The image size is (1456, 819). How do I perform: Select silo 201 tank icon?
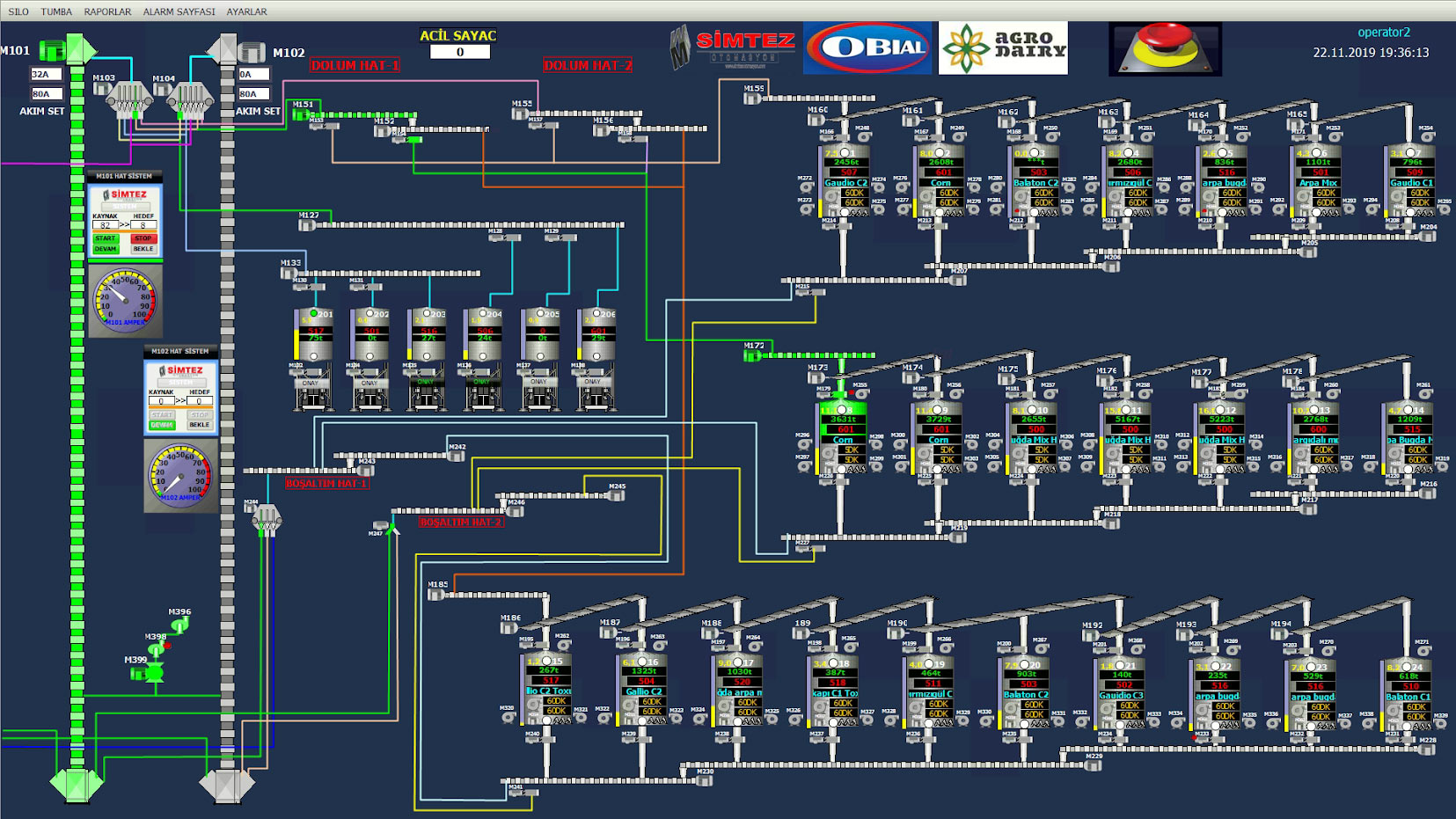(314, 334)
